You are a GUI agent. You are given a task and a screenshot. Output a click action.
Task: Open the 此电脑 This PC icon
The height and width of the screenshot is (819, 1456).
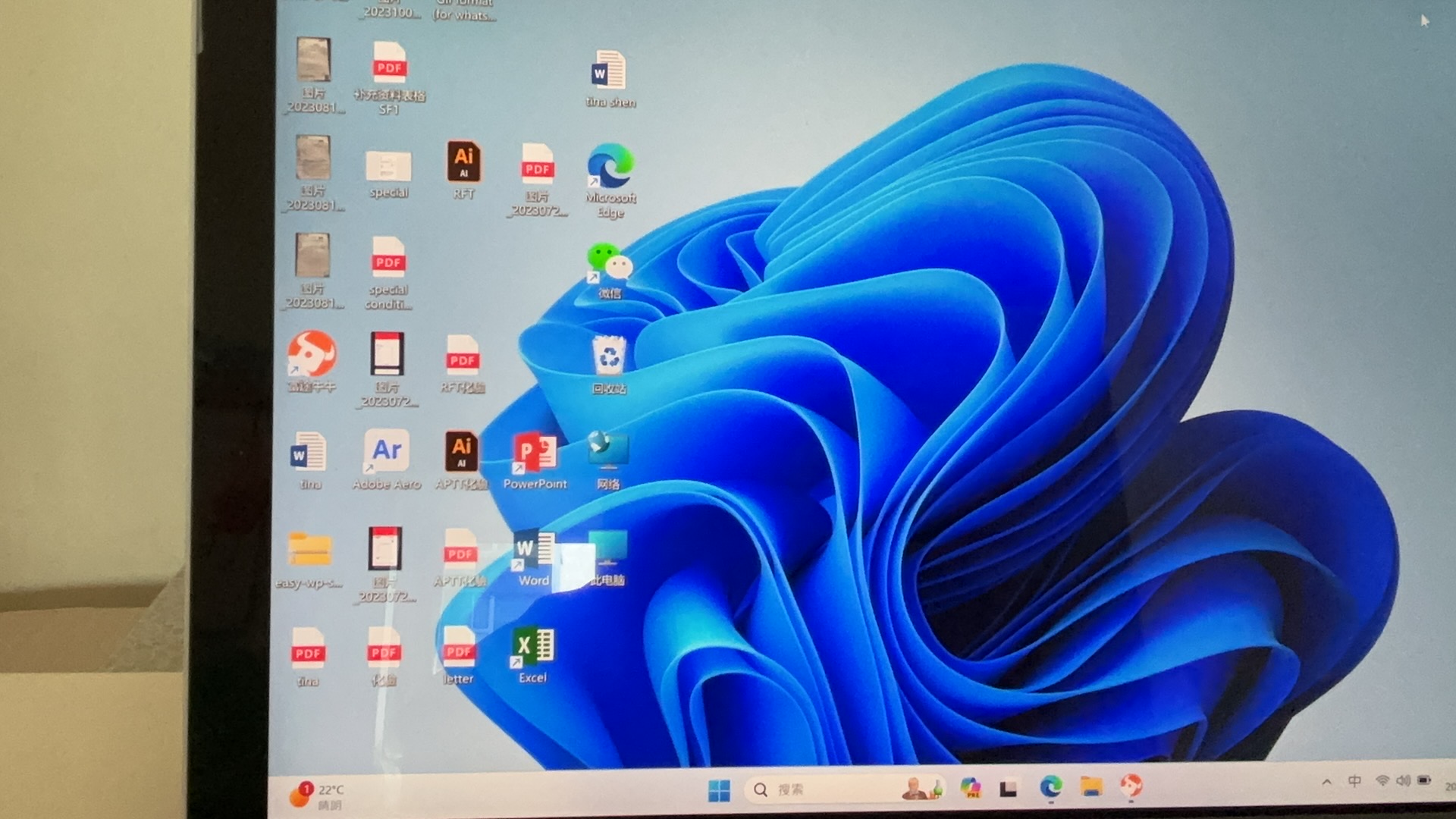coord(607,558)
